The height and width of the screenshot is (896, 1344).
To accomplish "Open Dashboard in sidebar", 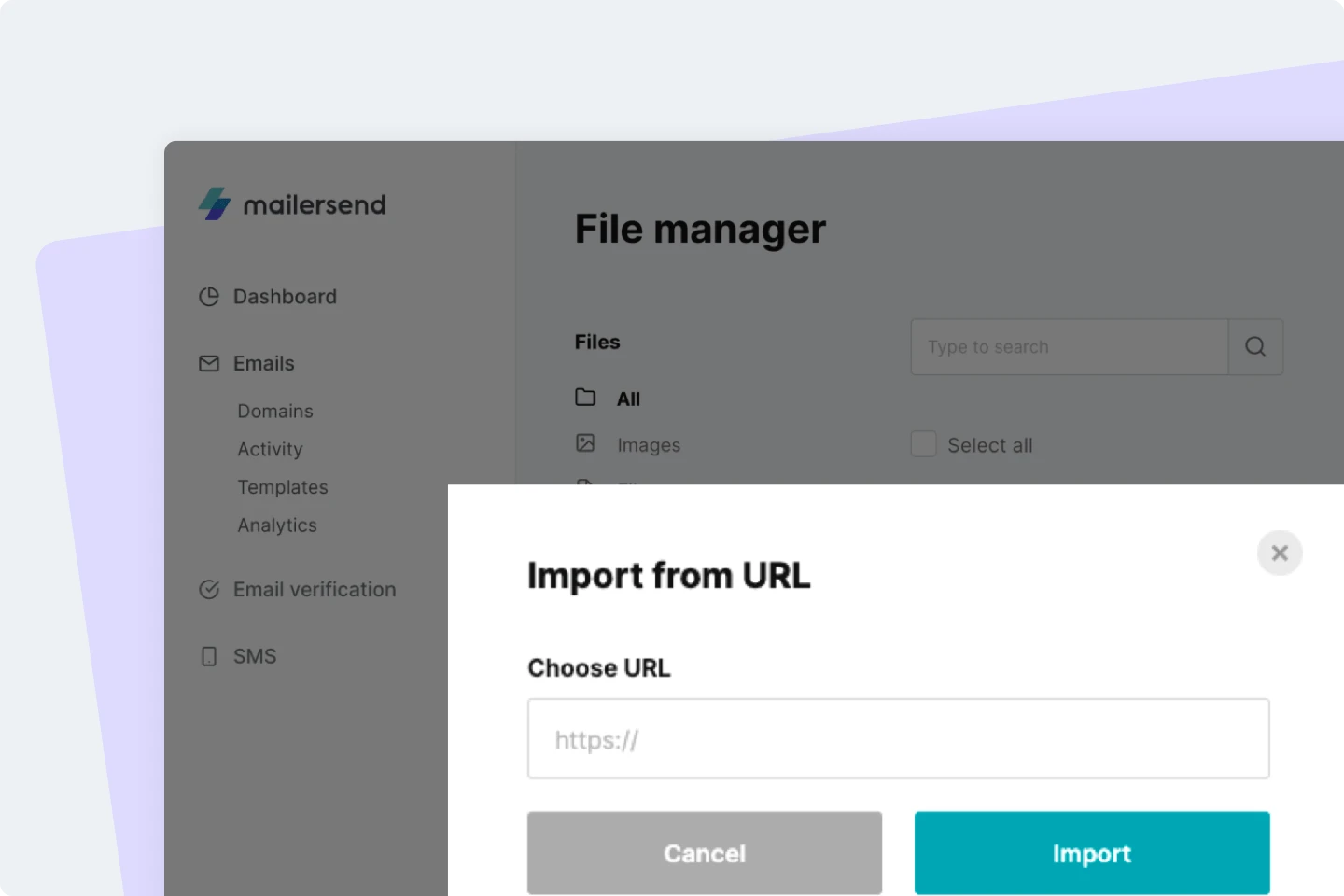I will click(x=285, y=297).
